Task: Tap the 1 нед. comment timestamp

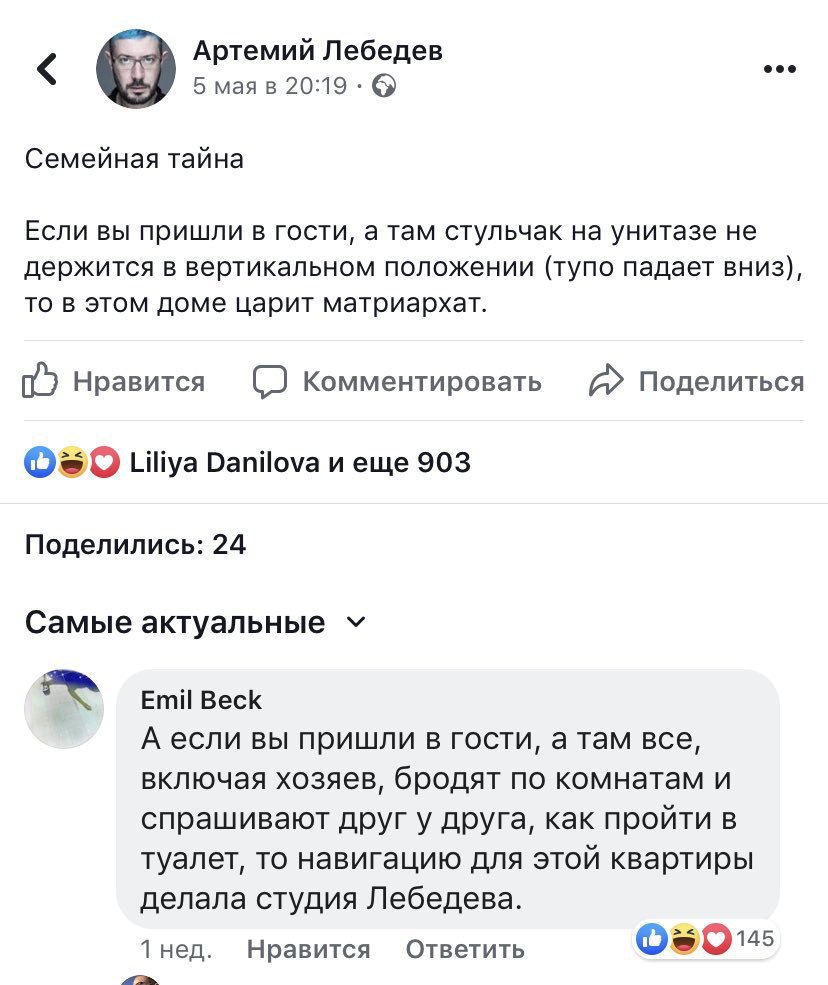Action: point(176,949)
